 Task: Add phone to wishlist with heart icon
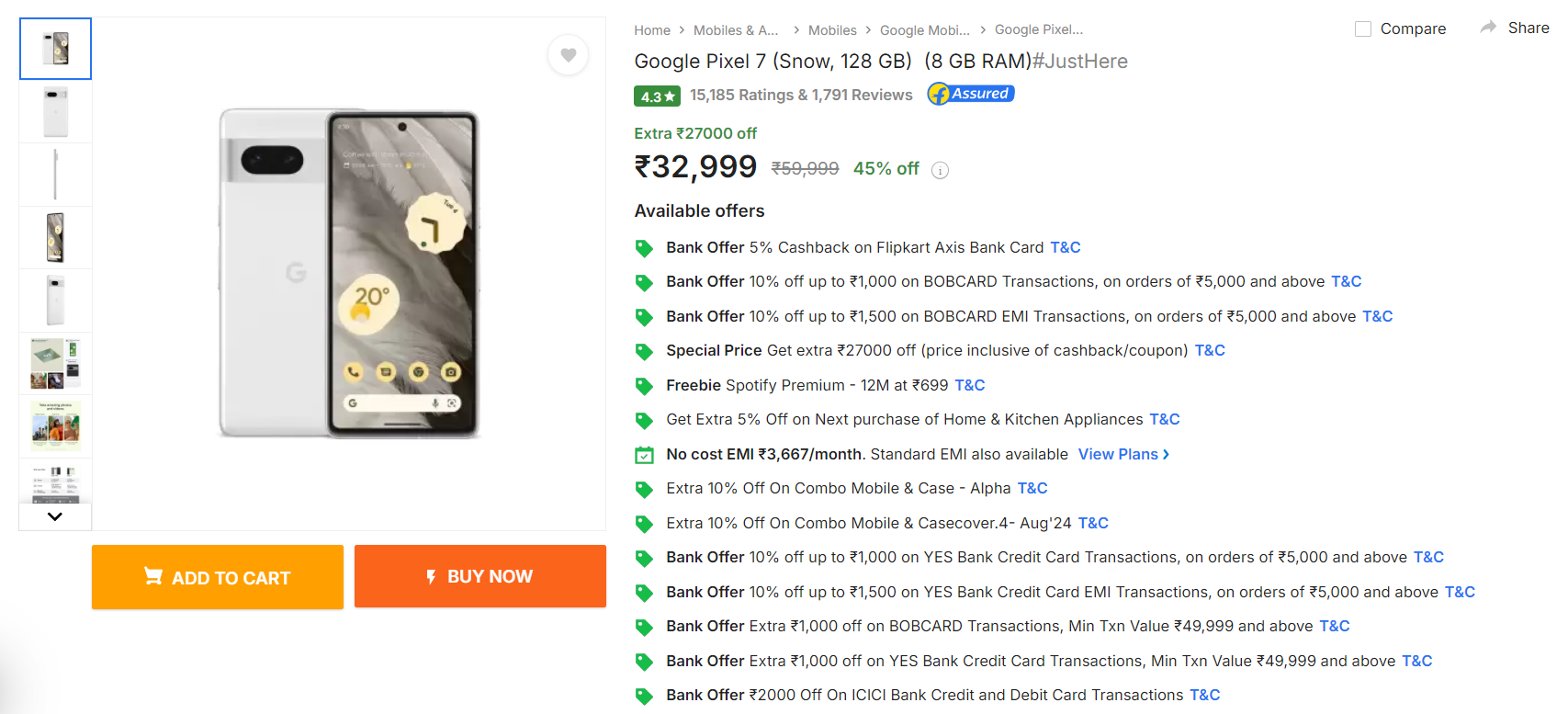(569, 55)
